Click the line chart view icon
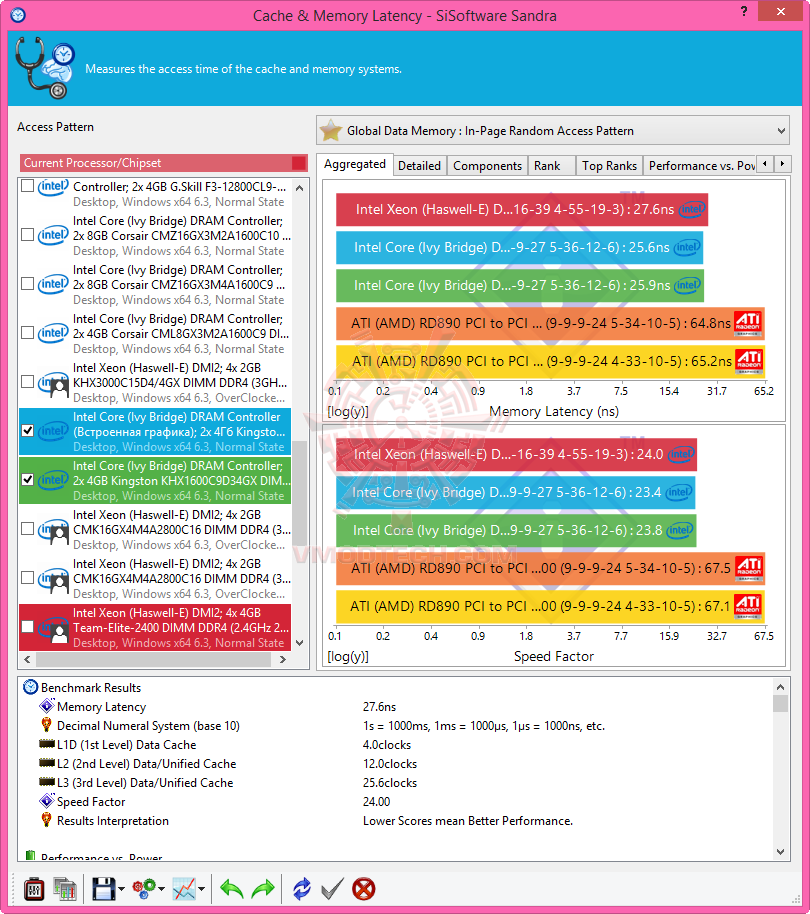The image size is (810, 914). pos(184,890)
